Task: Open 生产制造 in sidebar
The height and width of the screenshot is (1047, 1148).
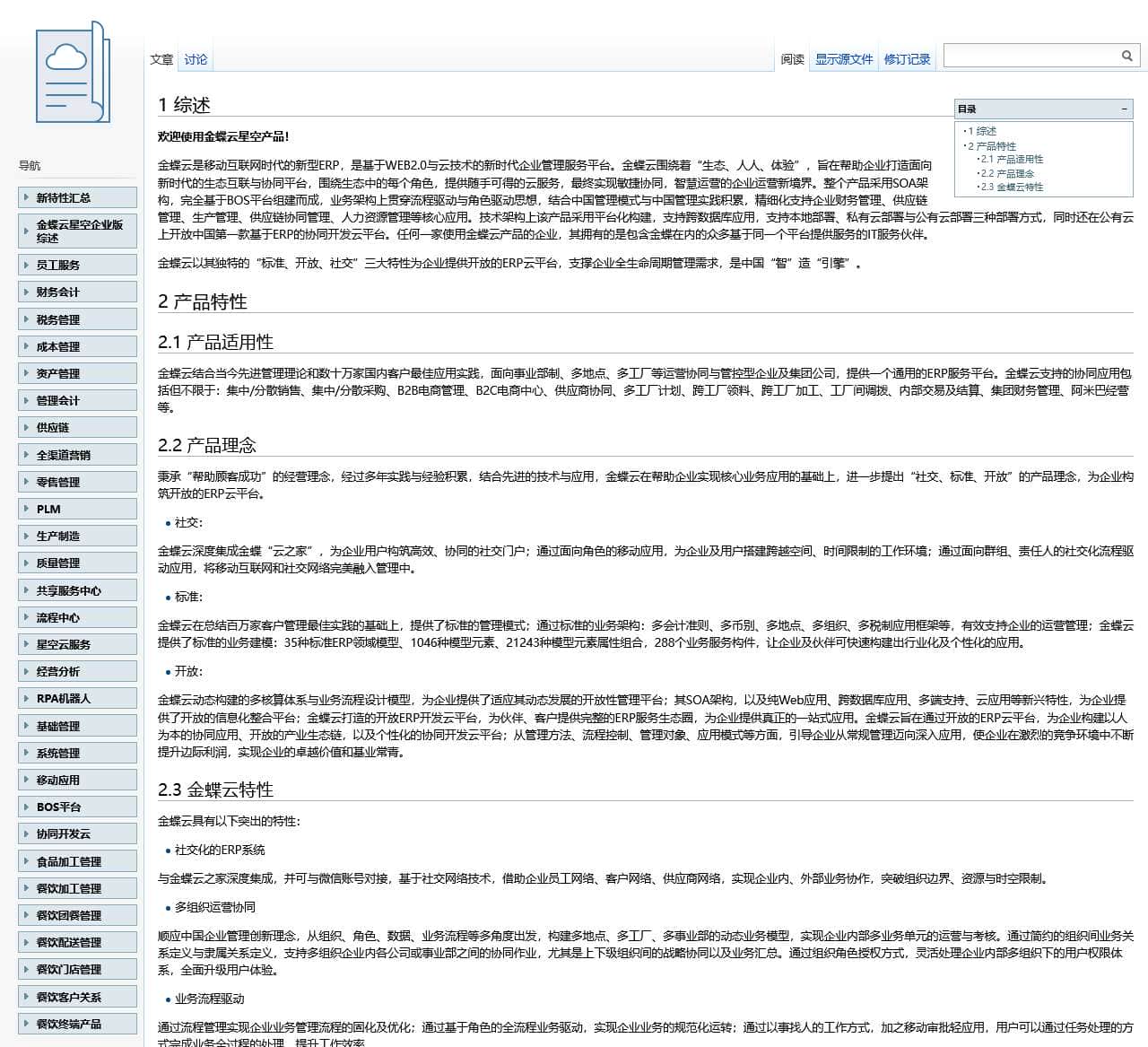Action: click(x=77, y=536)
